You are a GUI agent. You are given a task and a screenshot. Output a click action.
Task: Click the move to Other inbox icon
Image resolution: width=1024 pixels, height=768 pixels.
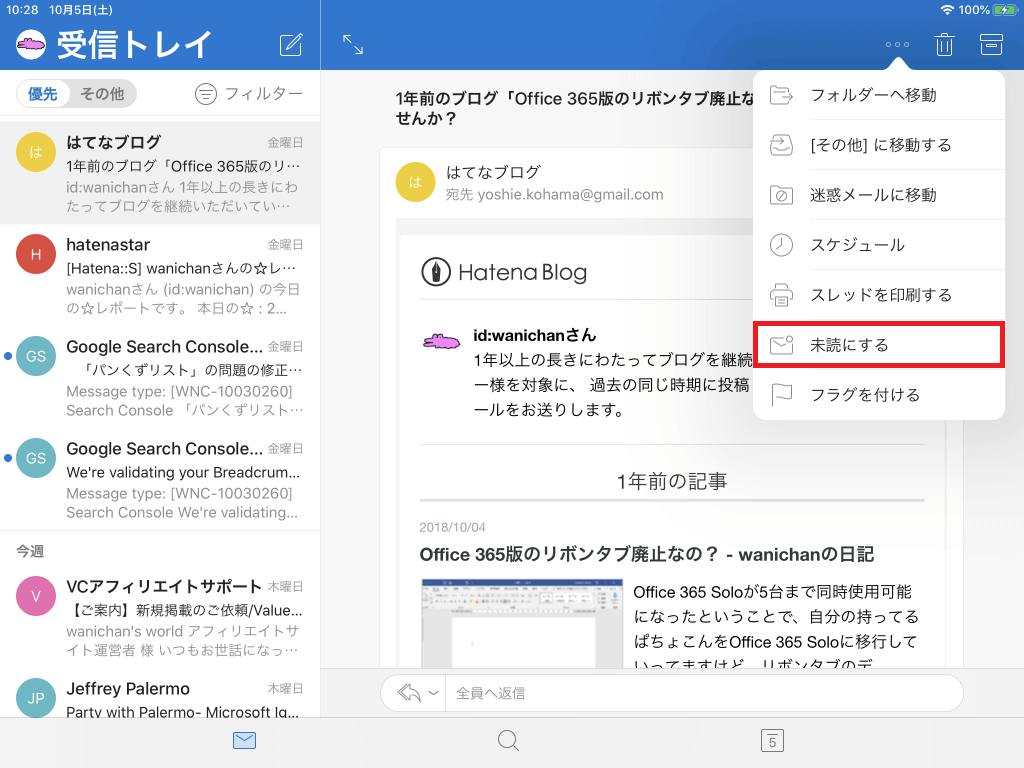(x=781, y=145)
